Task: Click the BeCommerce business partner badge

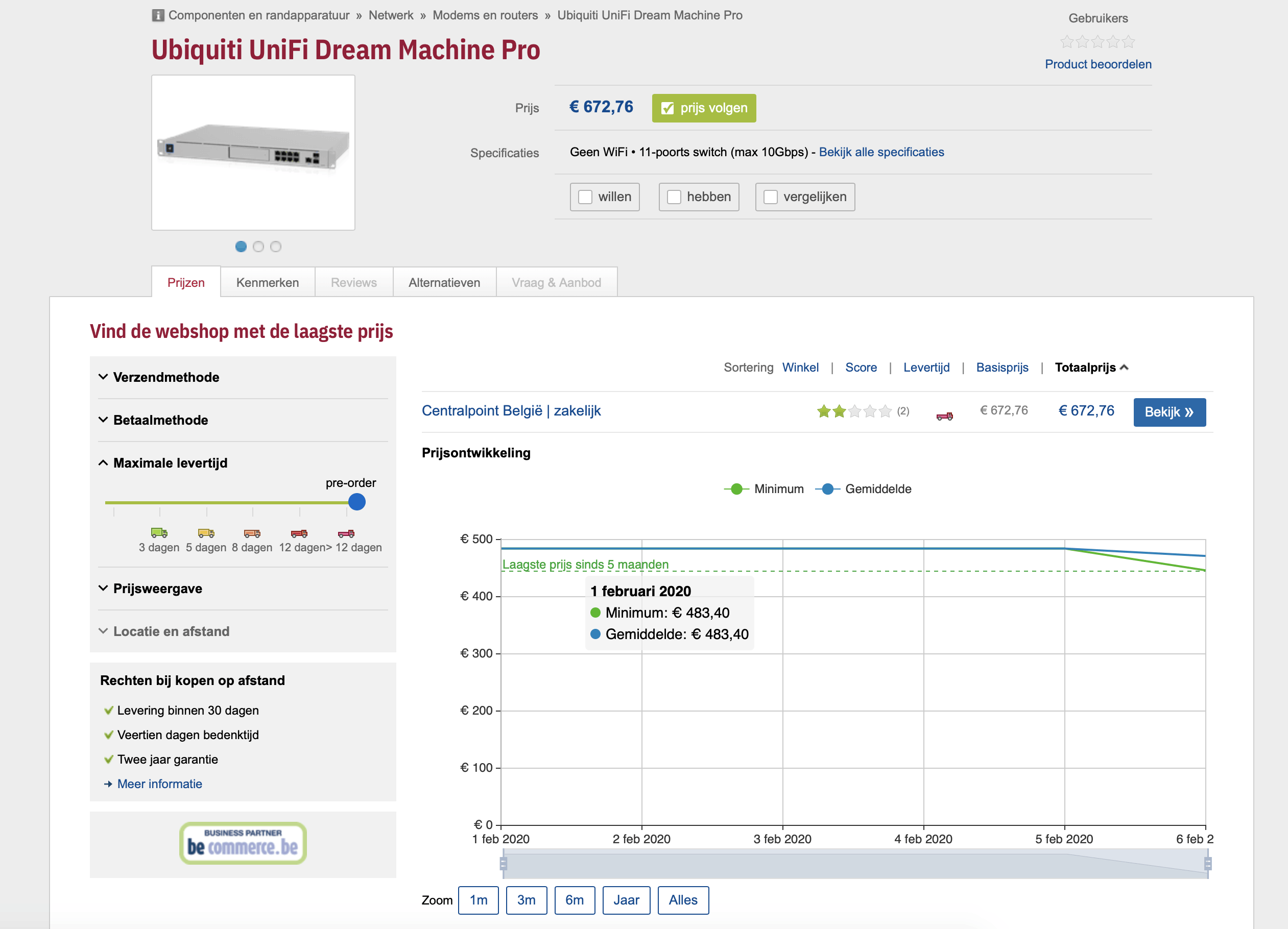Action: [x=243, y=843]
